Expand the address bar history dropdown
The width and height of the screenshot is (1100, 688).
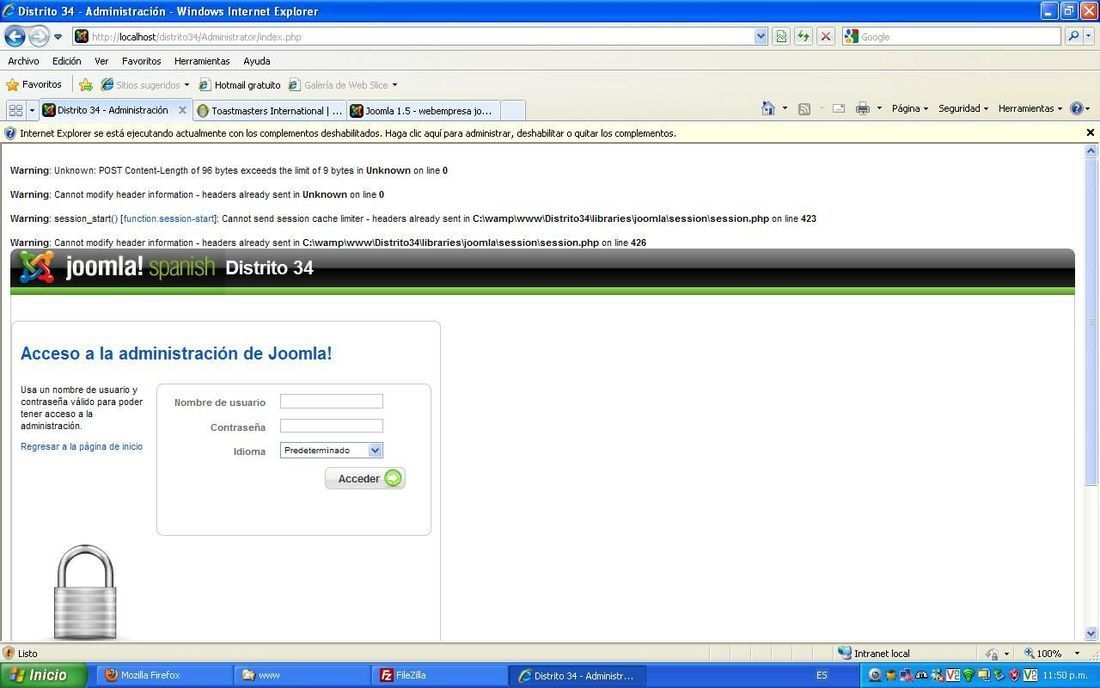pos(760,36)
